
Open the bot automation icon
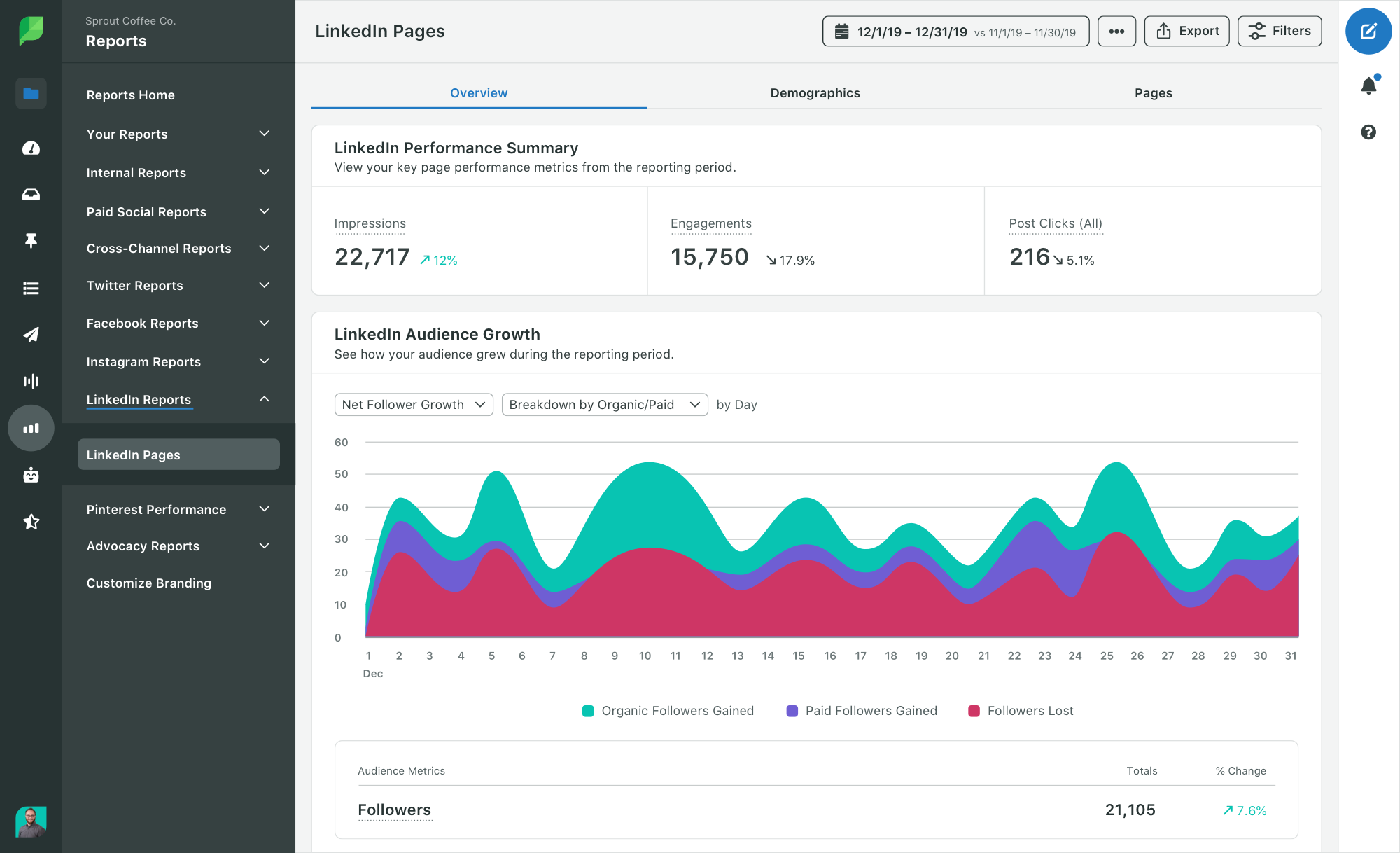tap(31, 475)
